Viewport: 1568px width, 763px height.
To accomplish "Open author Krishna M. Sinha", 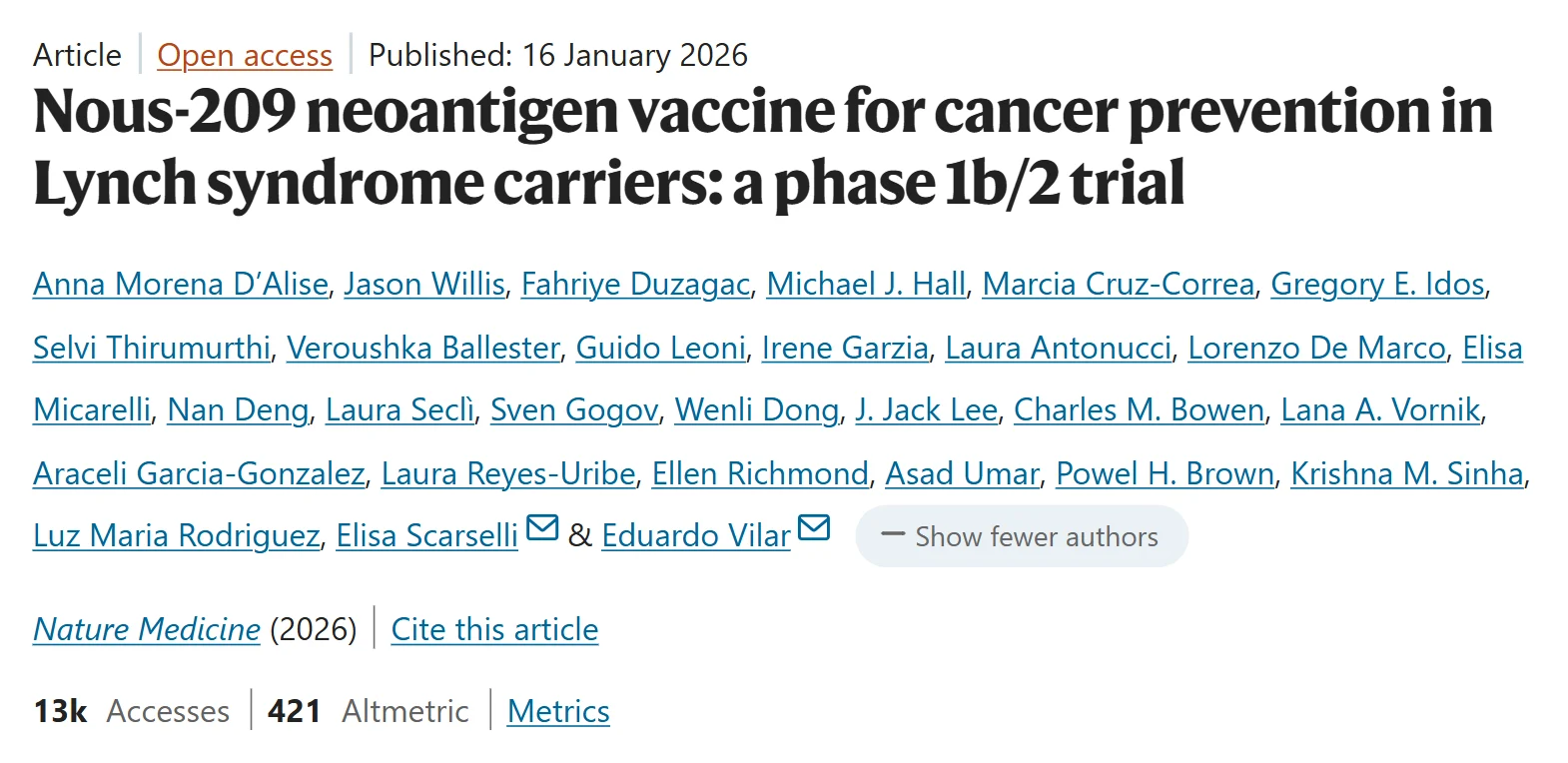I will (1407, 473).
